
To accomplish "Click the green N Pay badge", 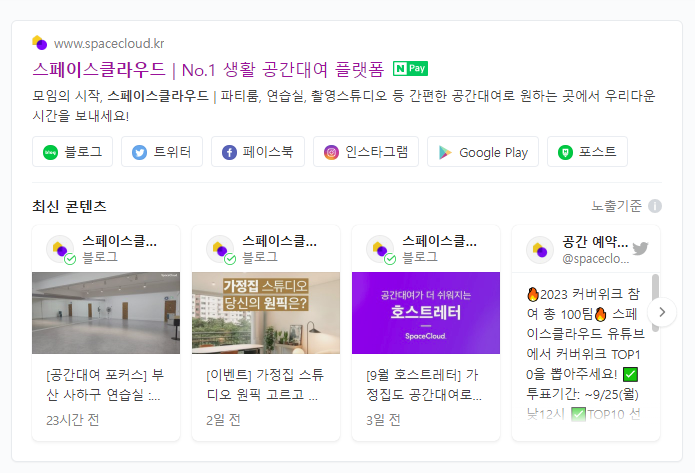I will click(410, 69).
